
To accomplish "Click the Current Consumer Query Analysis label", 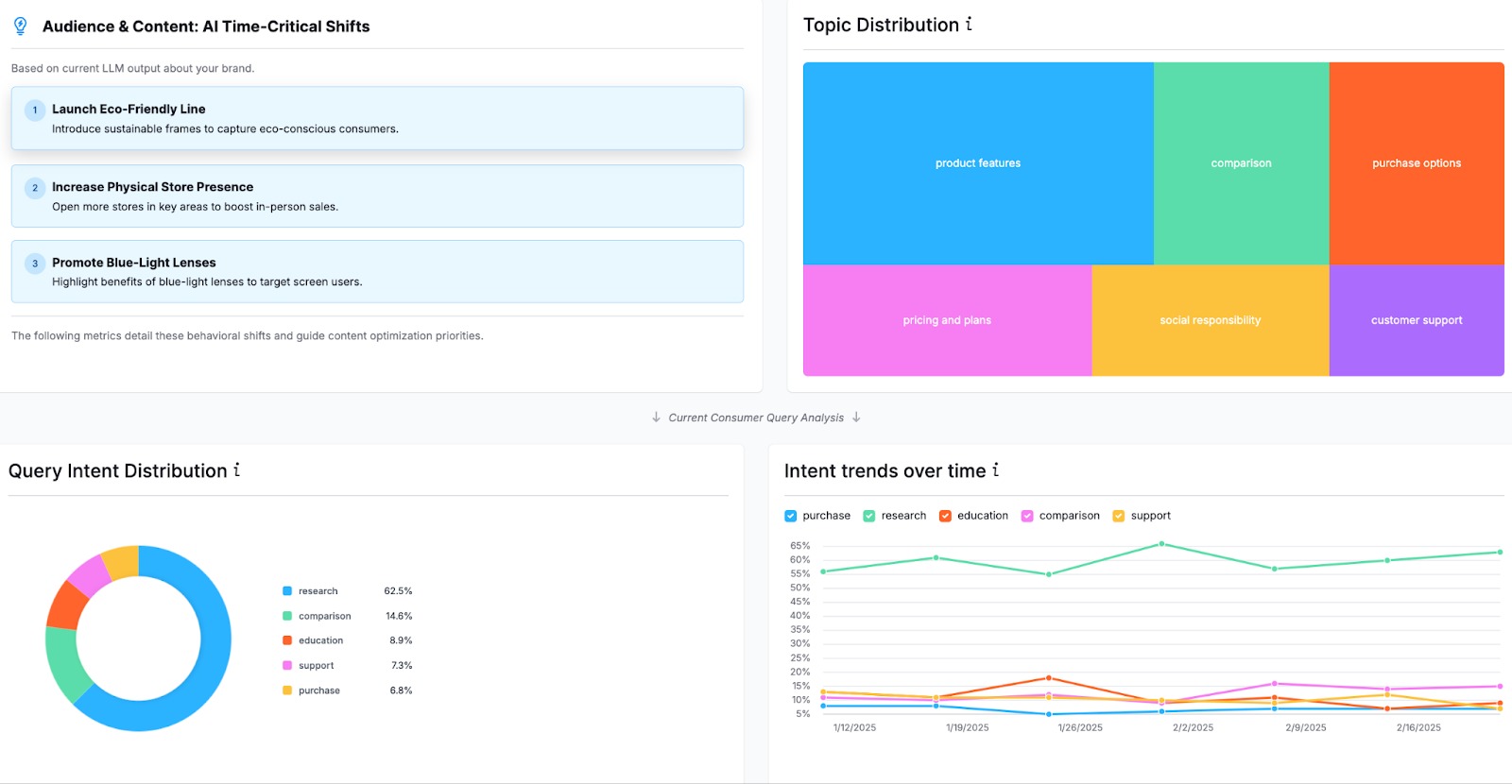I will click(x=756, y=418).
